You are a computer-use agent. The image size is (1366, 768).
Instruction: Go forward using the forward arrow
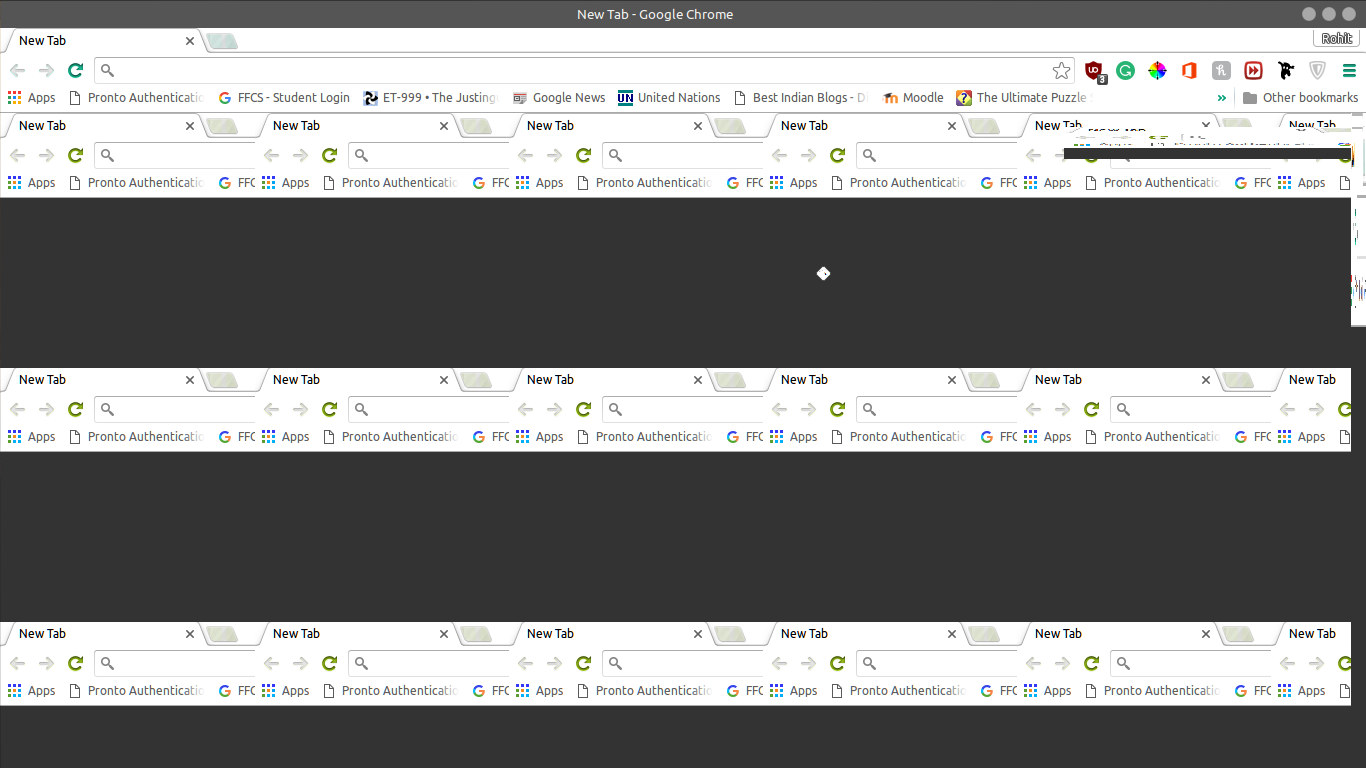pyautogui.click(x=46, y=70)
